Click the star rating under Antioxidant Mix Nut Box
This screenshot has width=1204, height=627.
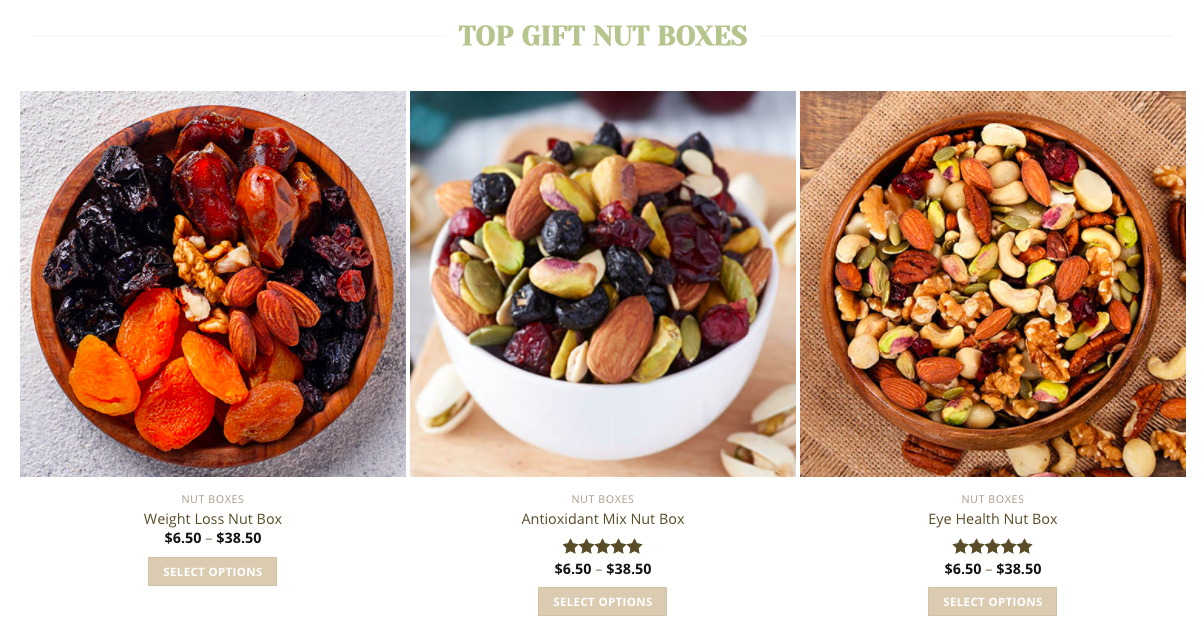pos(603,547)
